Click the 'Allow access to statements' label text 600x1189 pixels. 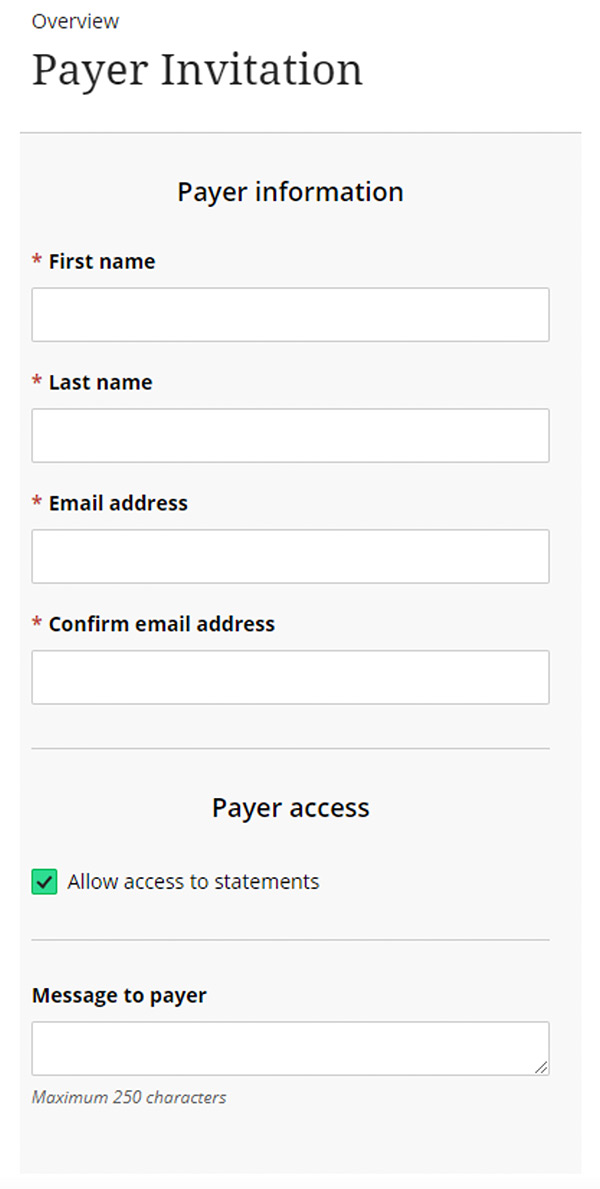193,882
